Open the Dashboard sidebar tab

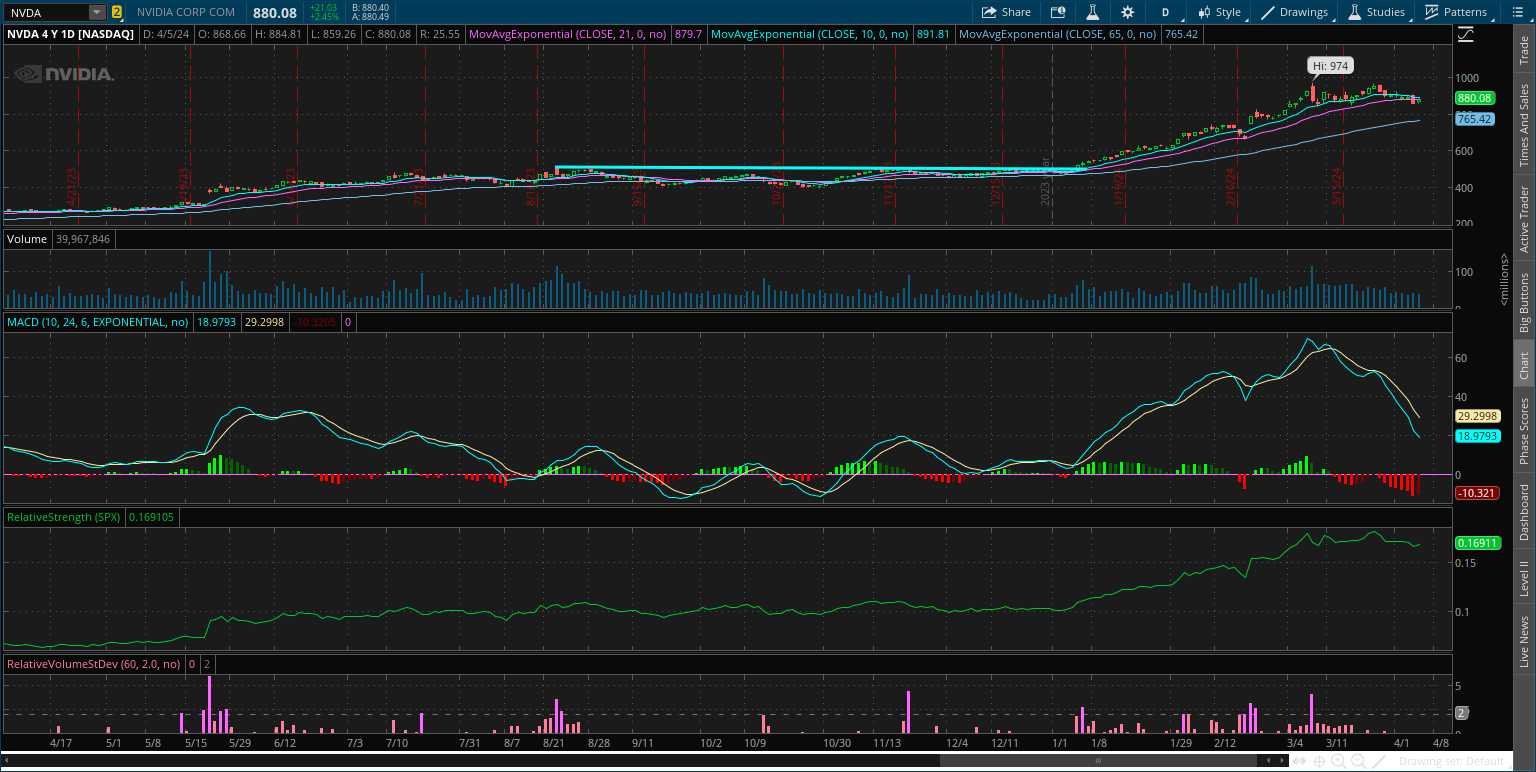point(1524,512)
